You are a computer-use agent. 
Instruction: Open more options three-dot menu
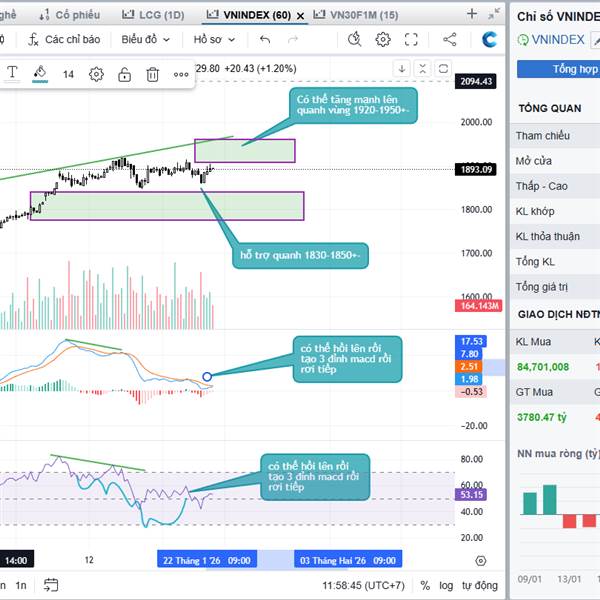[x=181, y=75]
